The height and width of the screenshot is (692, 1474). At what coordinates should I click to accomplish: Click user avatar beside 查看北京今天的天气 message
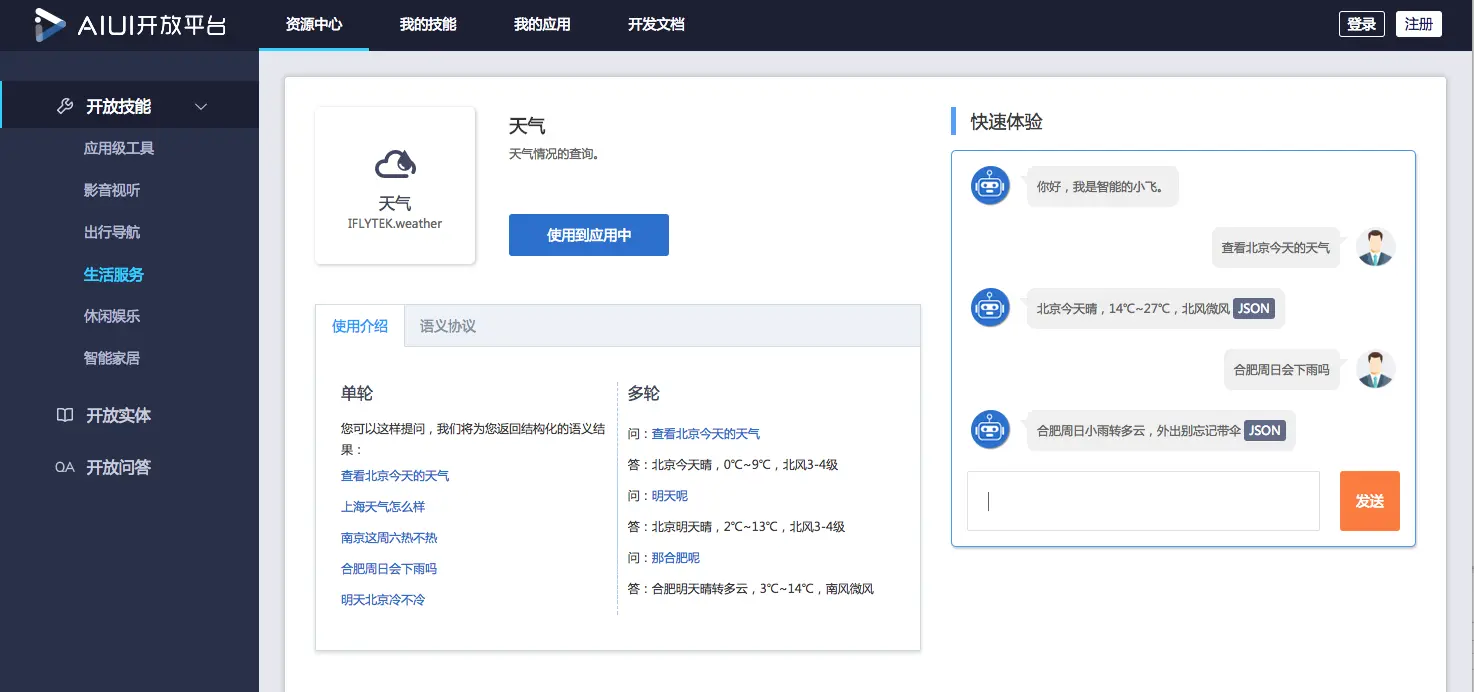1376,247
